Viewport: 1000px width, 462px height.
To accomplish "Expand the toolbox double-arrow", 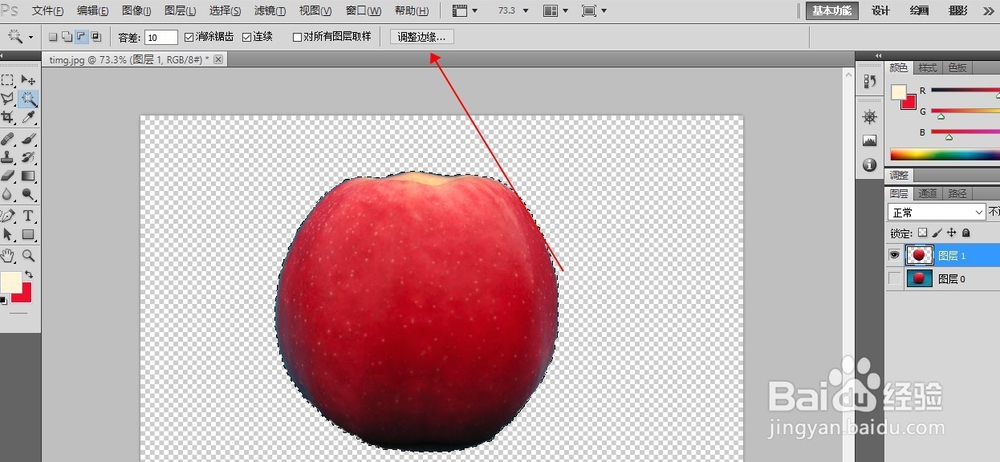I will tap(3, 56).
